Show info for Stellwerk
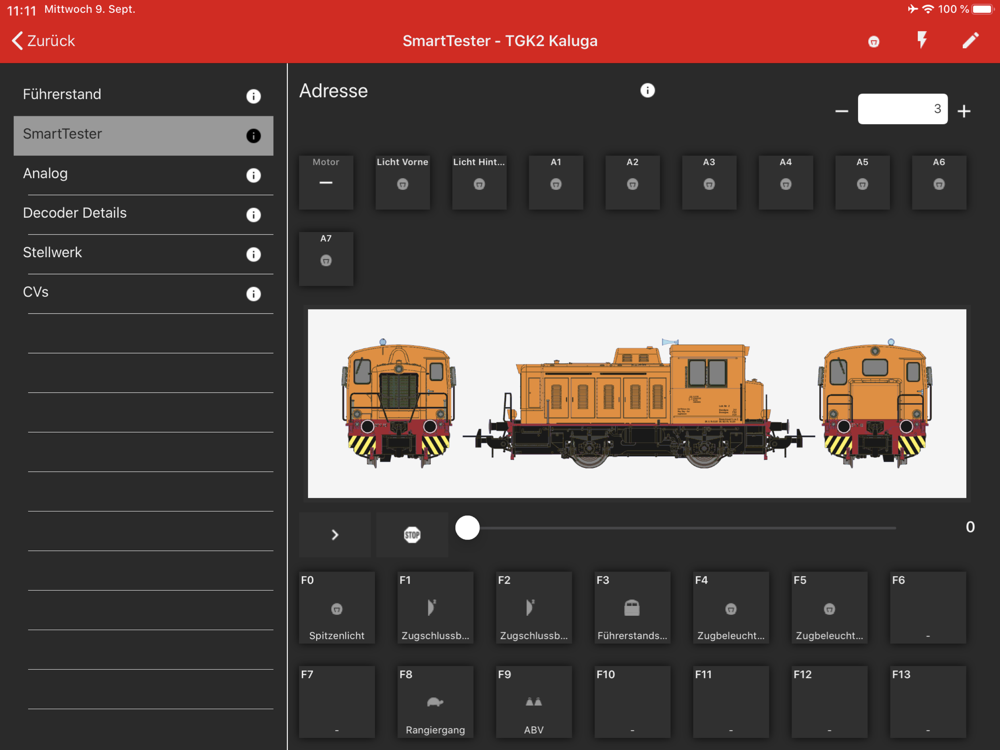Image resolution: width=1000 pixels, height=750 pixels. (253, 254)
